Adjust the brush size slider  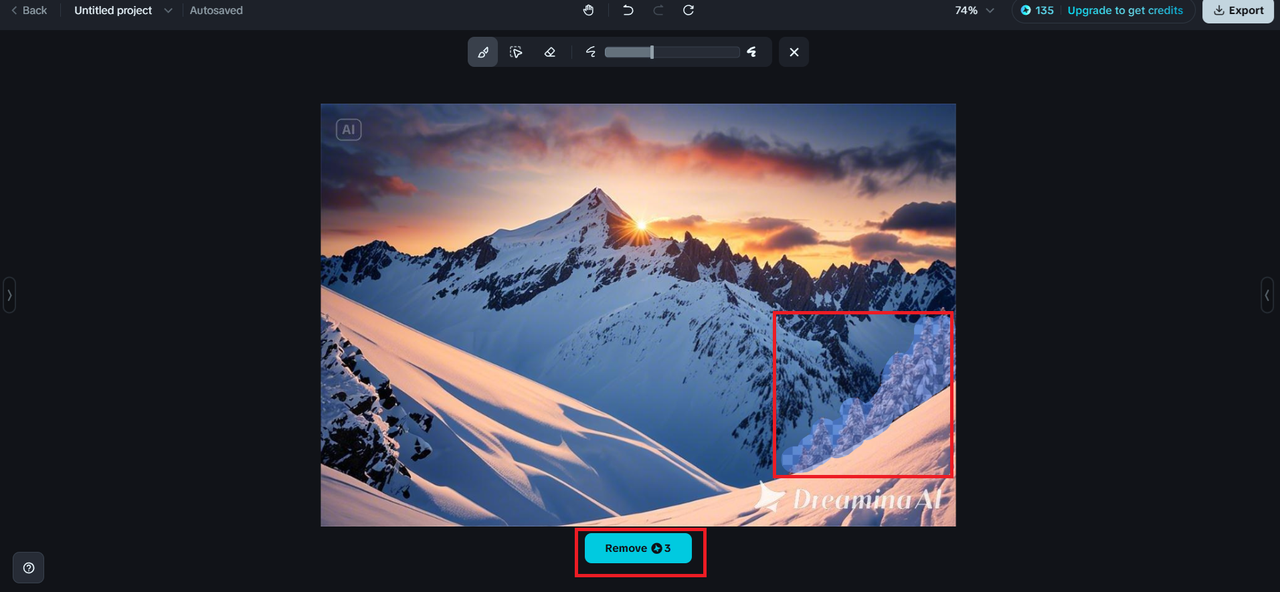click(x=672, y=52)
